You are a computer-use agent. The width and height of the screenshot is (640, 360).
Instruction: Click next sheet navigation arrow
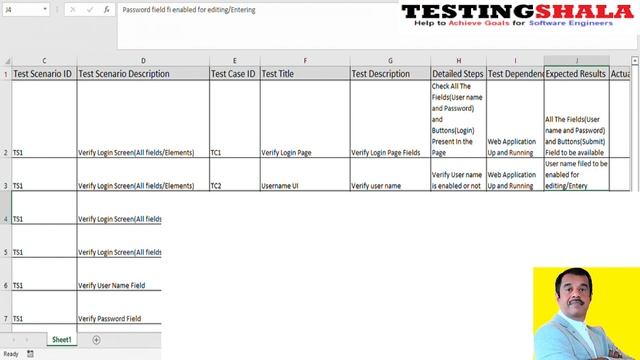point(27,340)
